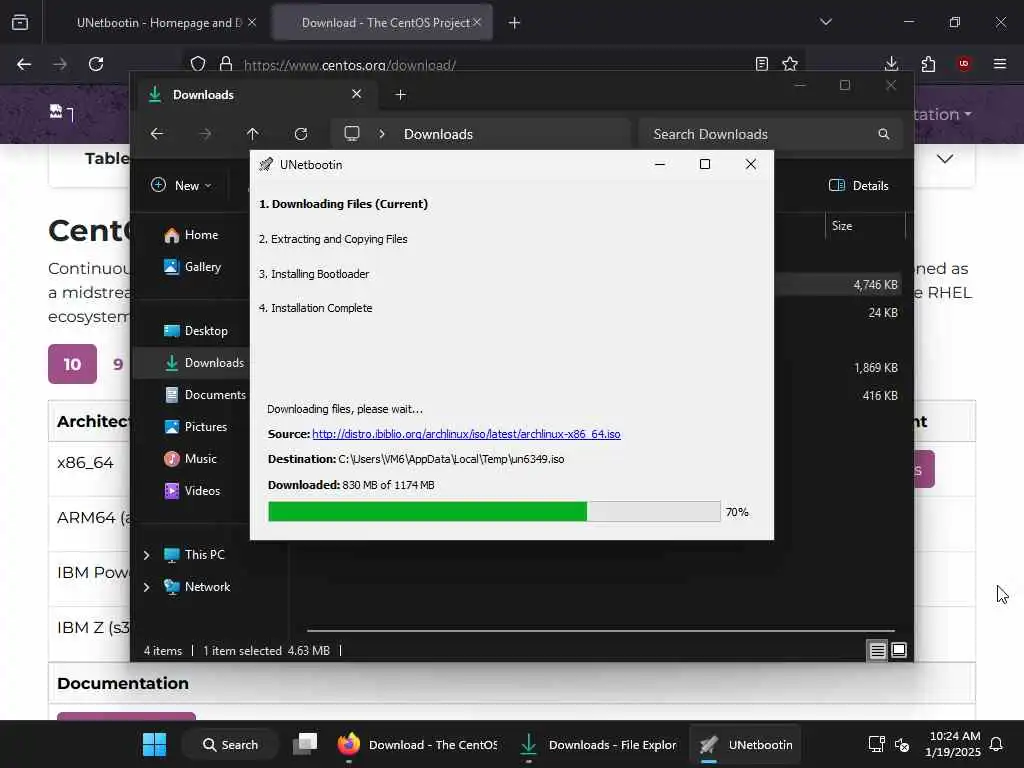Open a new Firefox tab

click(515, 23)
